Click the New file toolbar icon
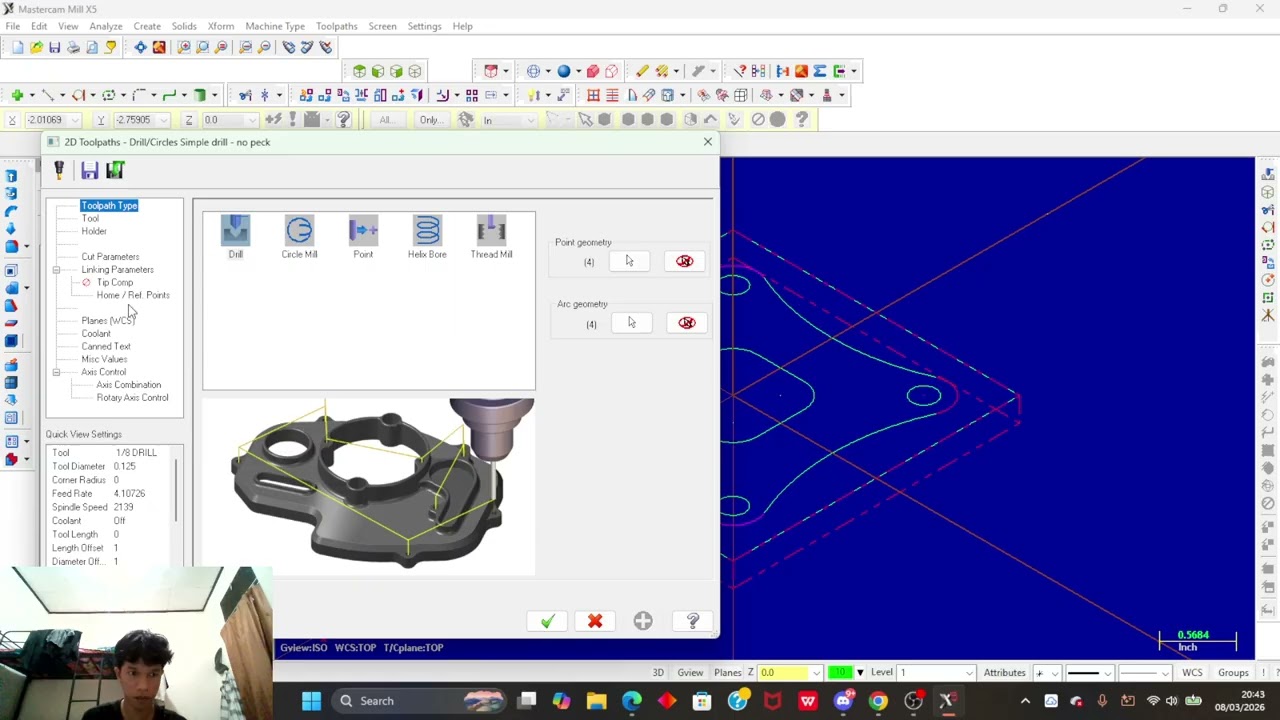This screenshot has height=720, width=1280. coord(17,47)
